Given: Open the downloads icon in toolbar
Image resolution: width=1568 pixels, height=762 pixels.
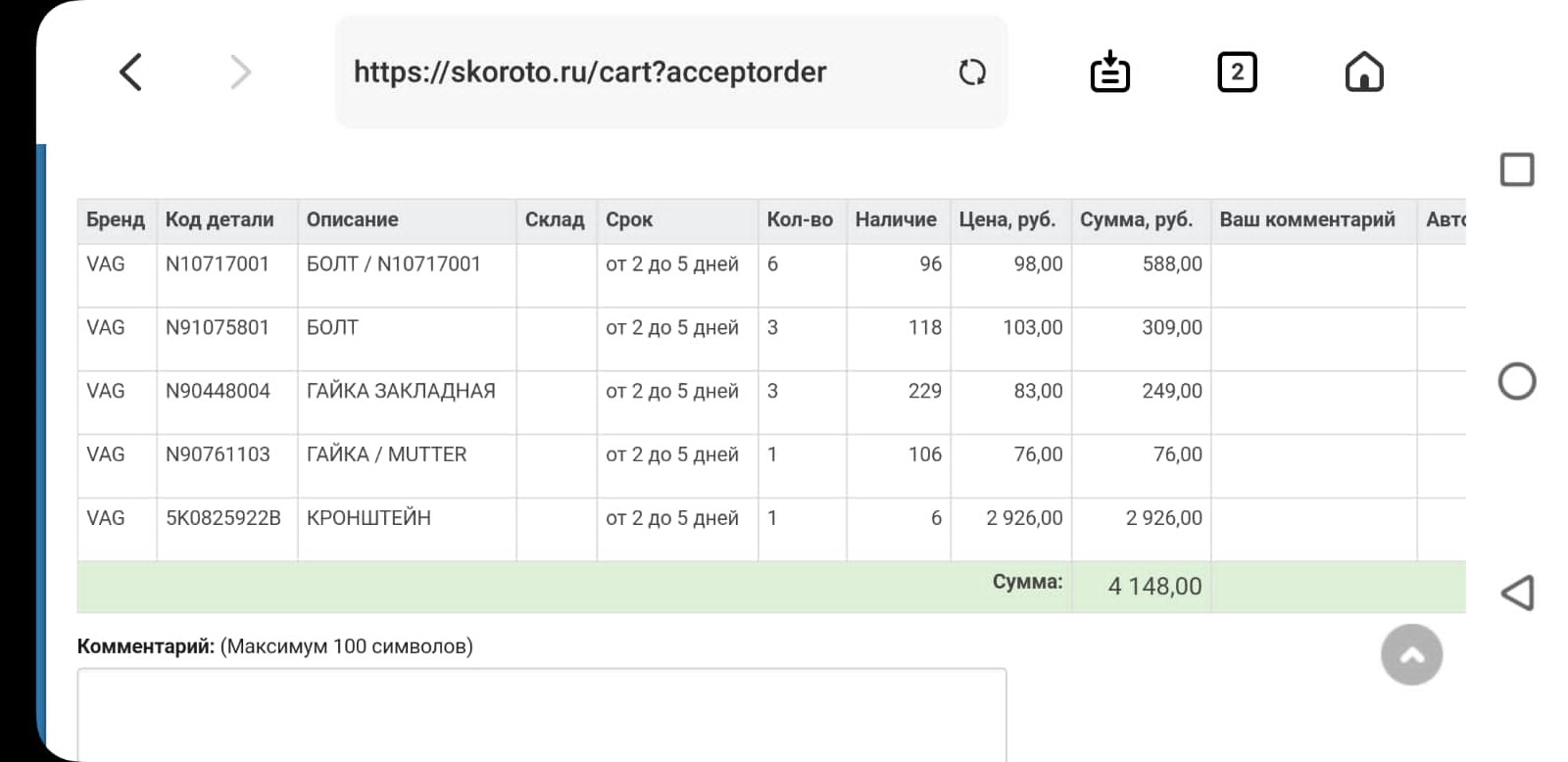Looking at the screenshot, I should [1109, 72].
